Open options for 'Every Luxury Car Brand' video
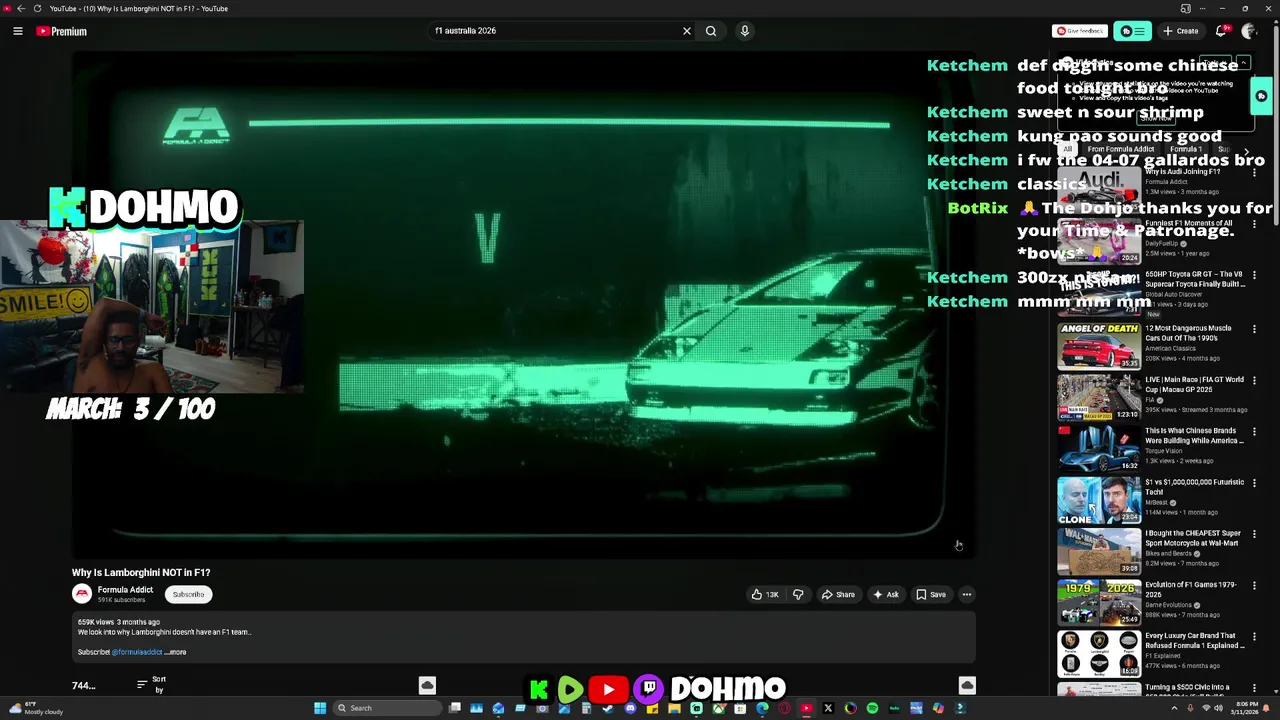Image resolution: width=1280 pixels, height=720 pixels. 1254,637
